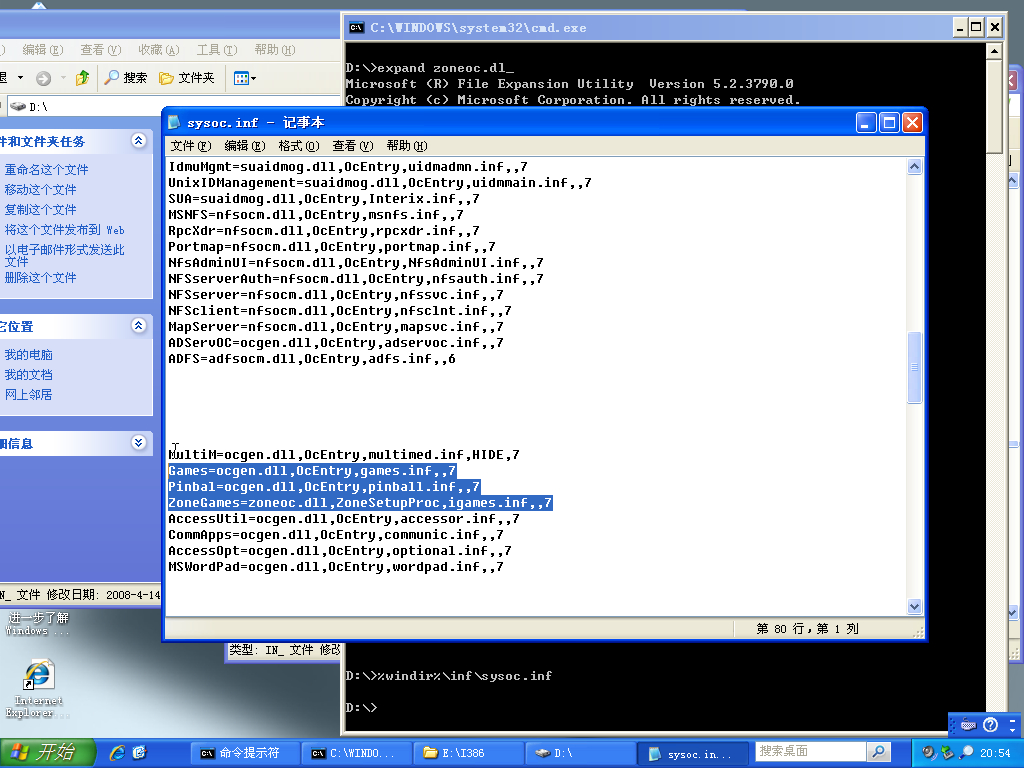Image resolution: width=1024 pixels, height=768 pixels.
Task: Open 网上邻居 in other places
Action: [x=28, y=394]
